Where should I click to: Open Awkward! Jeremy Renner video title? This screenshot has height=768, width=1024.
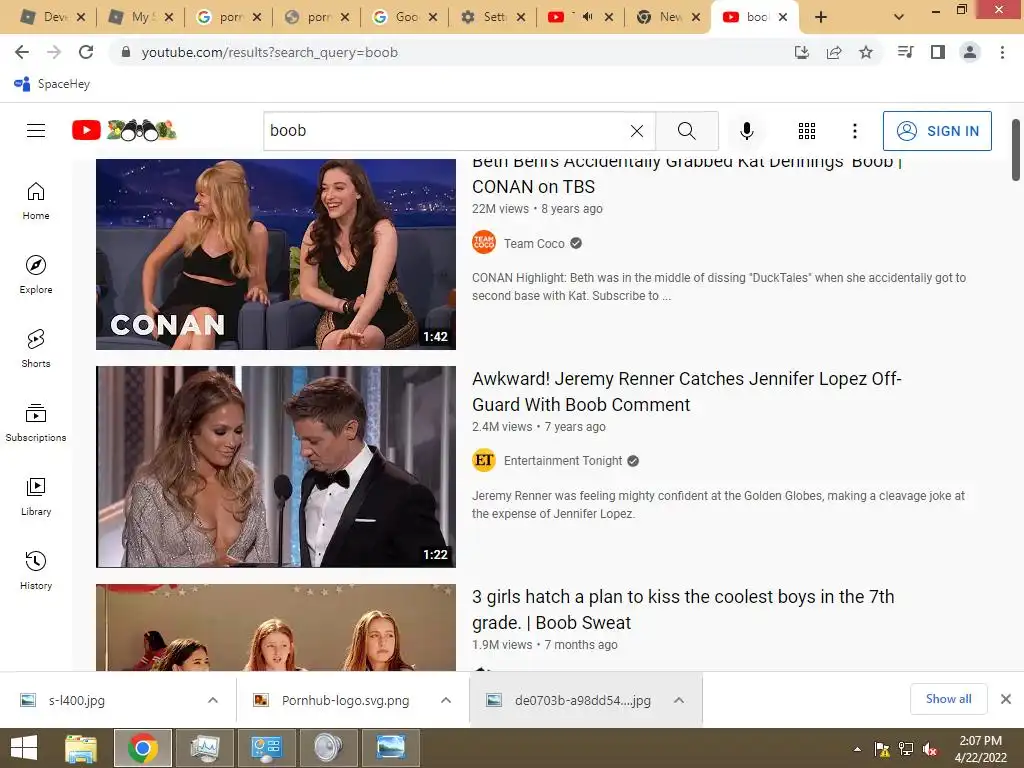[686, 392]
